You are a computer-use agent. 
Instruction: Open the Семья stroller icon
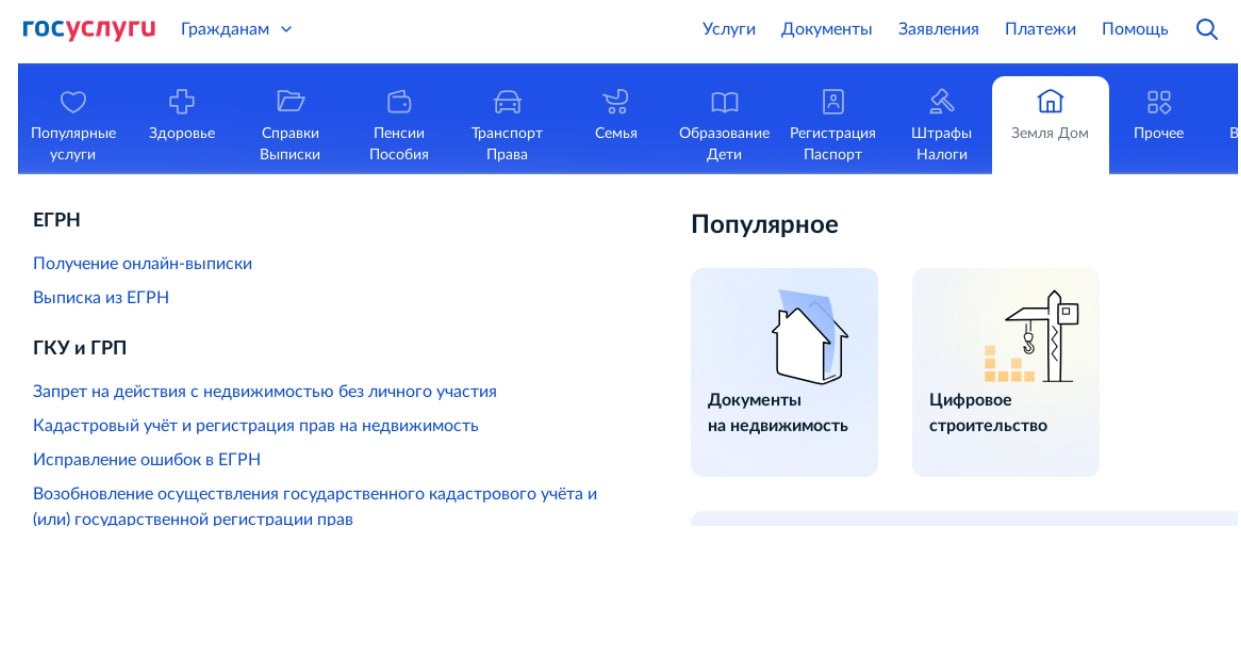[x=615, y=102]
